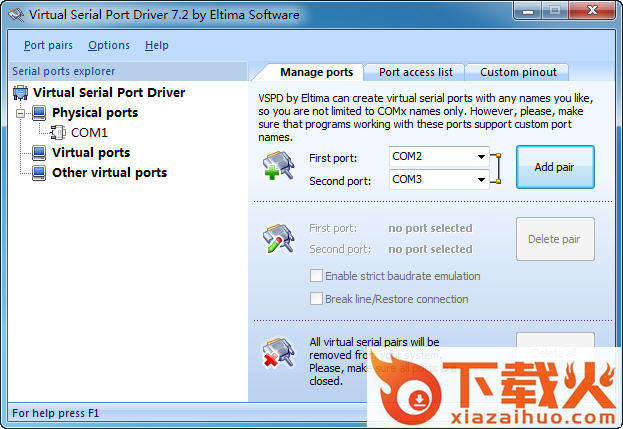This screenshot has height=429, width=623.
Task: Select the Physical ports tree item
Action: (x=95, y=113)
